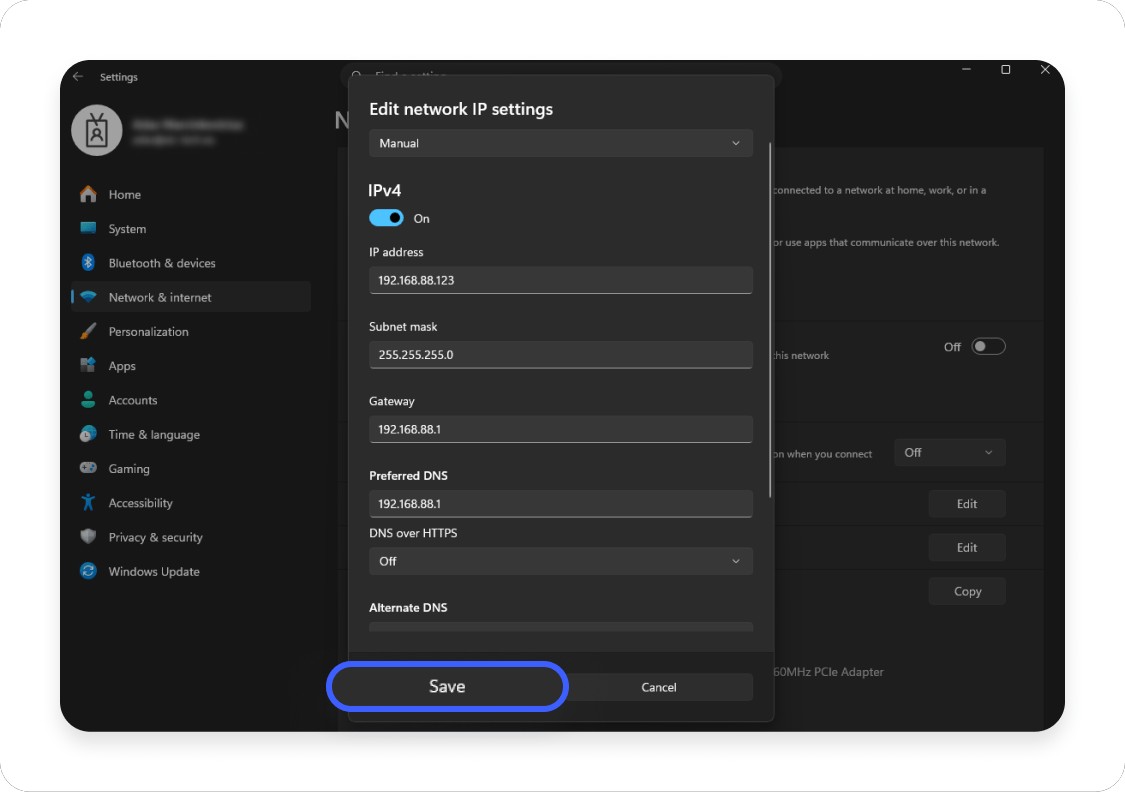This screenshot has height=792, width=1125.
Task: Open Accessibility settings
Action: [x=191, y=503]
